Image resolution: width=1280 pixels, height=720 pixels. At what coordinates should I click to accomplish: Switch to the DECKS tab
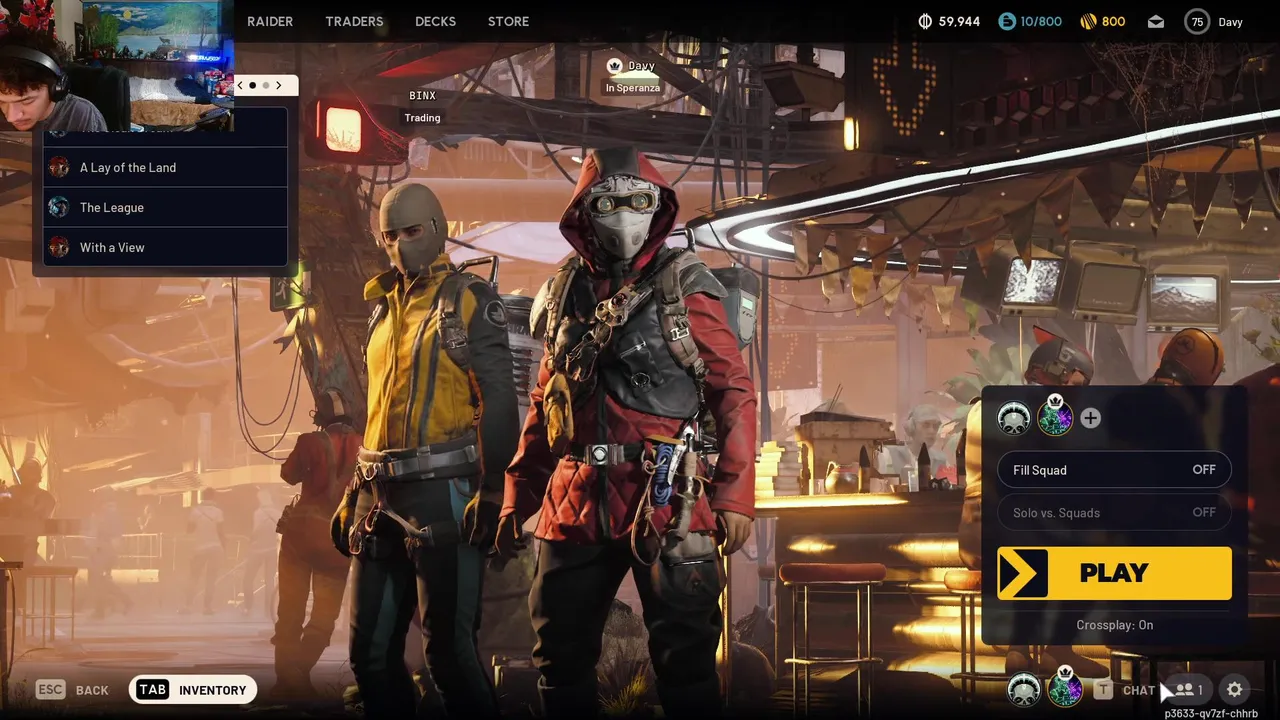point(435,21)
